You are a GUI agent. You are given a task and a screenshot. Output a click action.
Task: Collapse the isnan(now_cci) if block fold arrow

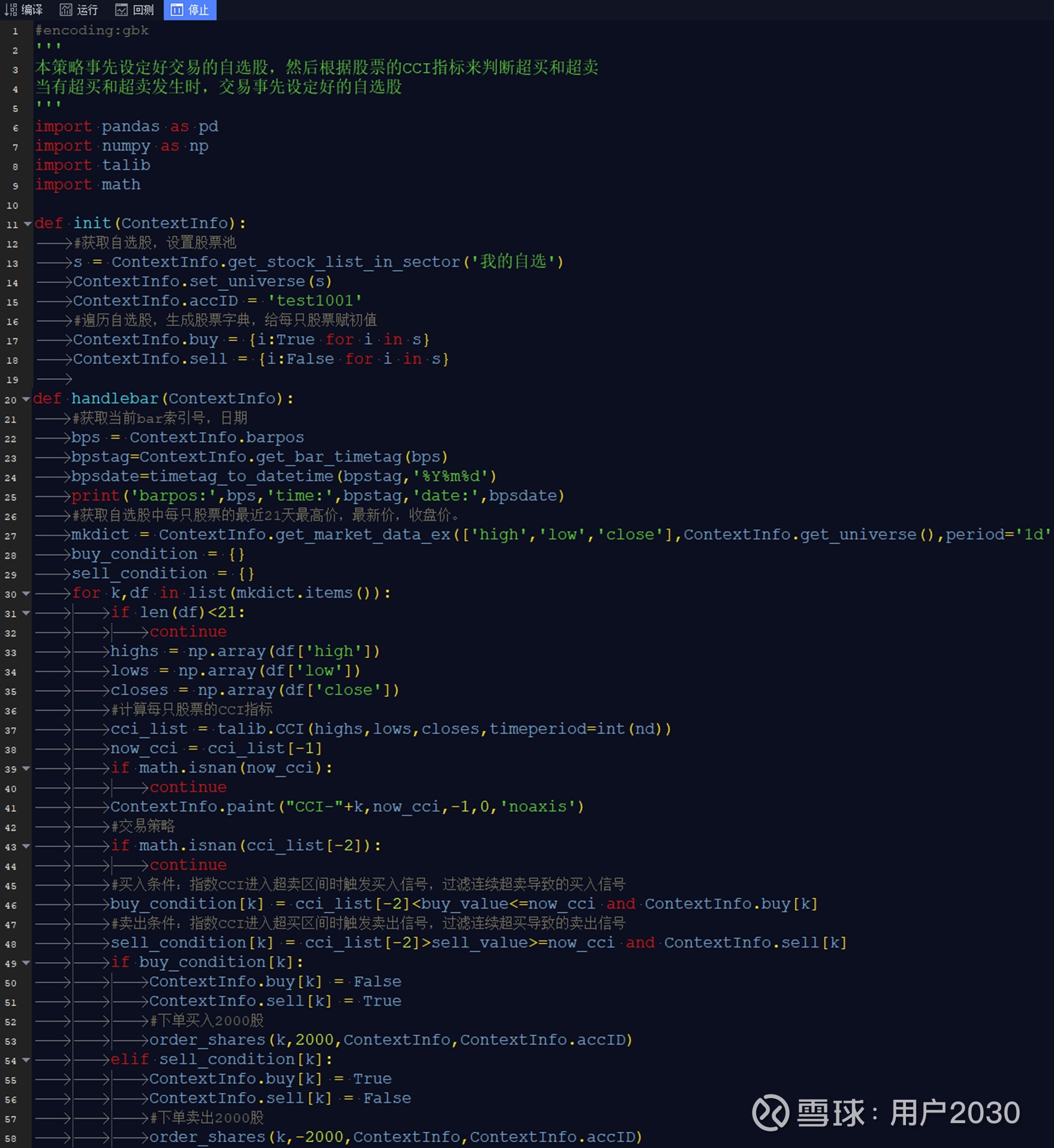(26, 768)
